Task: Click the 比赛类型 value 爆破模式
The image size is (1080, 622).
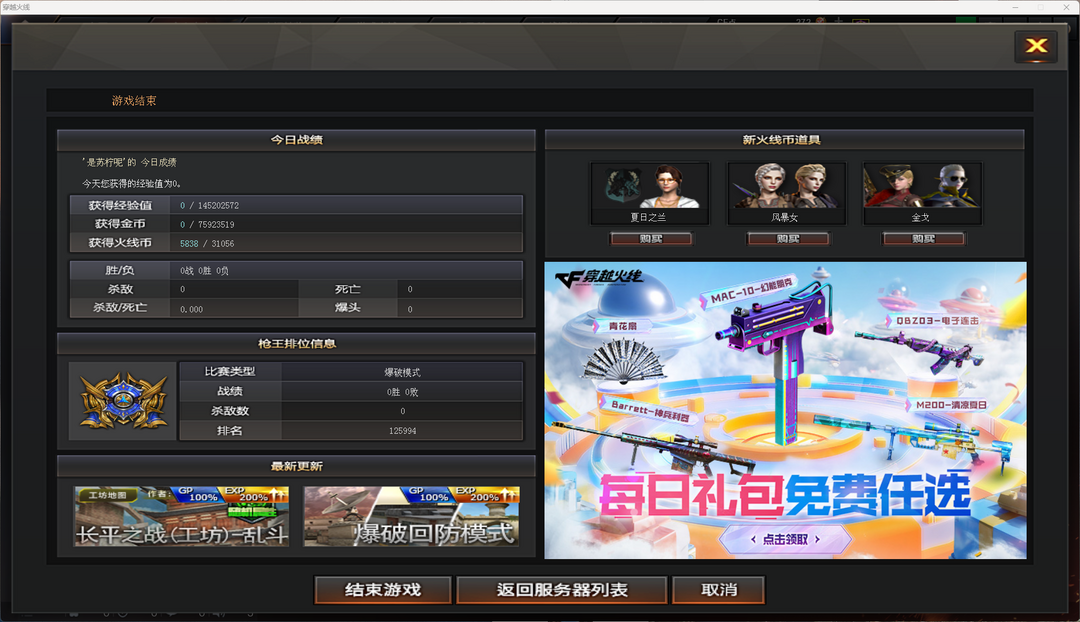Action: pos(402,373)
